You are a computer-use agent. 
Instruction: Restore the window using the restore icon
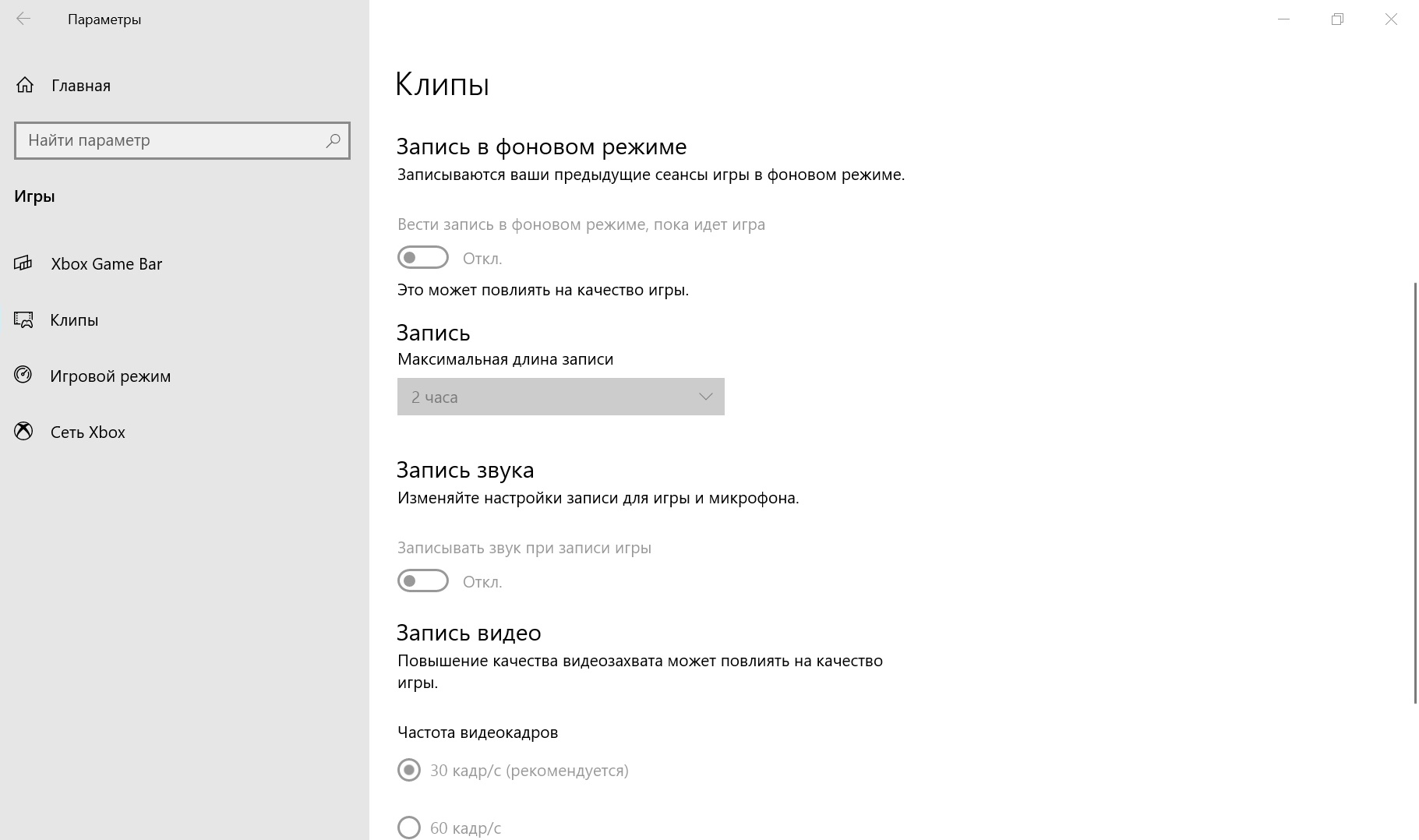[x=1337, y=19]
